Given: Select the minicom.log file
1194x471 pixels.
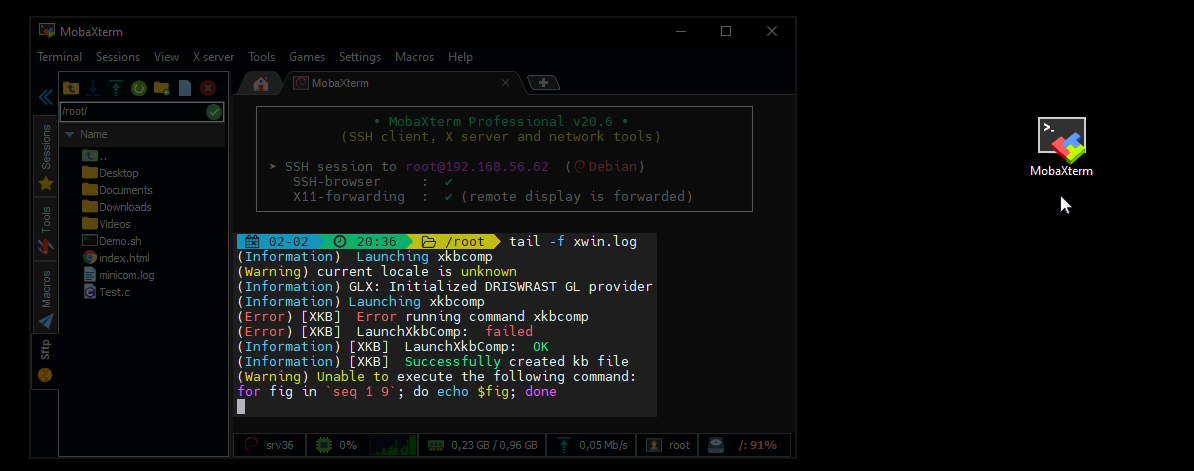Looking at the screenshot, I should tap(118, 274).
